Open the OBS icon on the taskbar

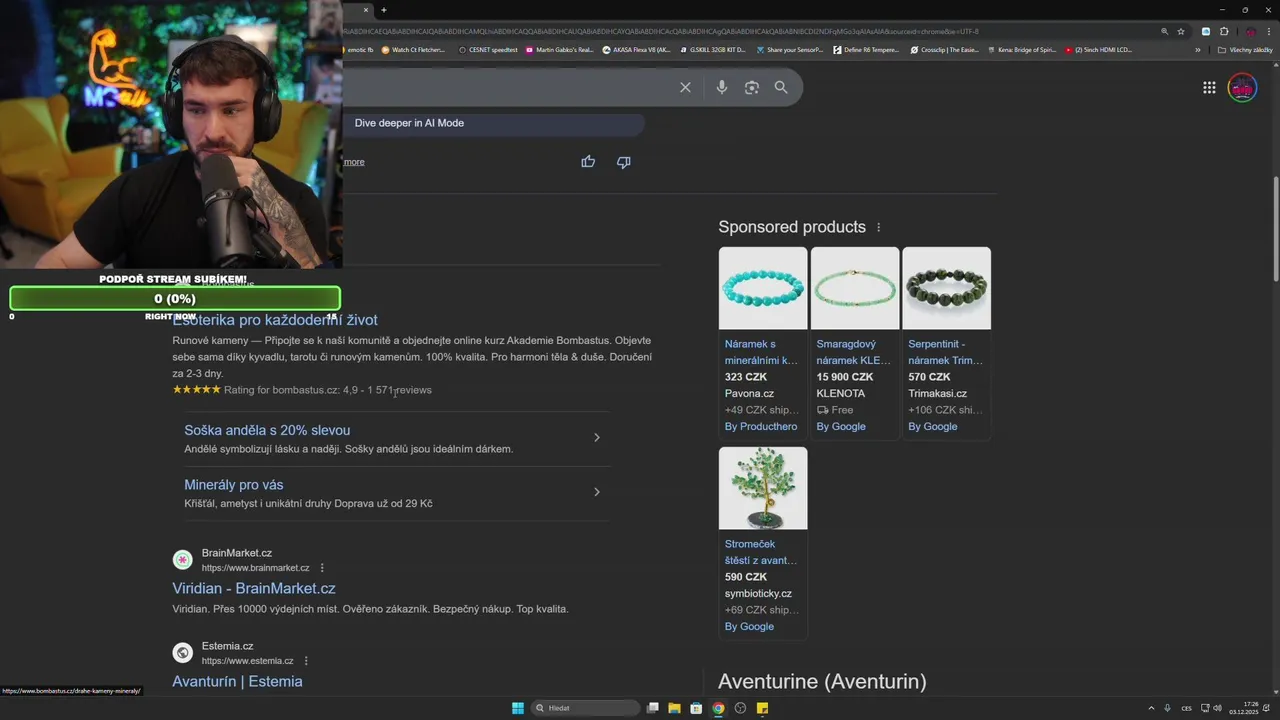pyautogui.click(x=740, y=708)
